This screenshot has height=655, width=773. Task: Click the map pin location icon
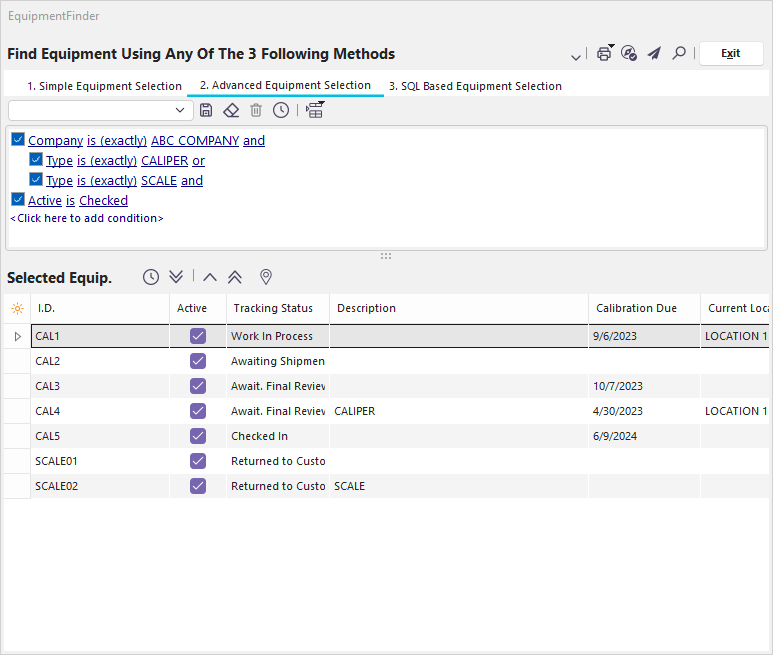[x=266, y=277]
